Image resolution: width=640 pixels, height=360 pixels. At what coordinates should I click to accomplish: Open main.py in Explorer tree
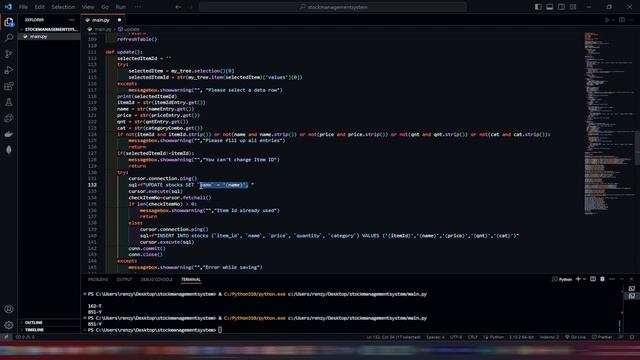click(x=49, y=37)
